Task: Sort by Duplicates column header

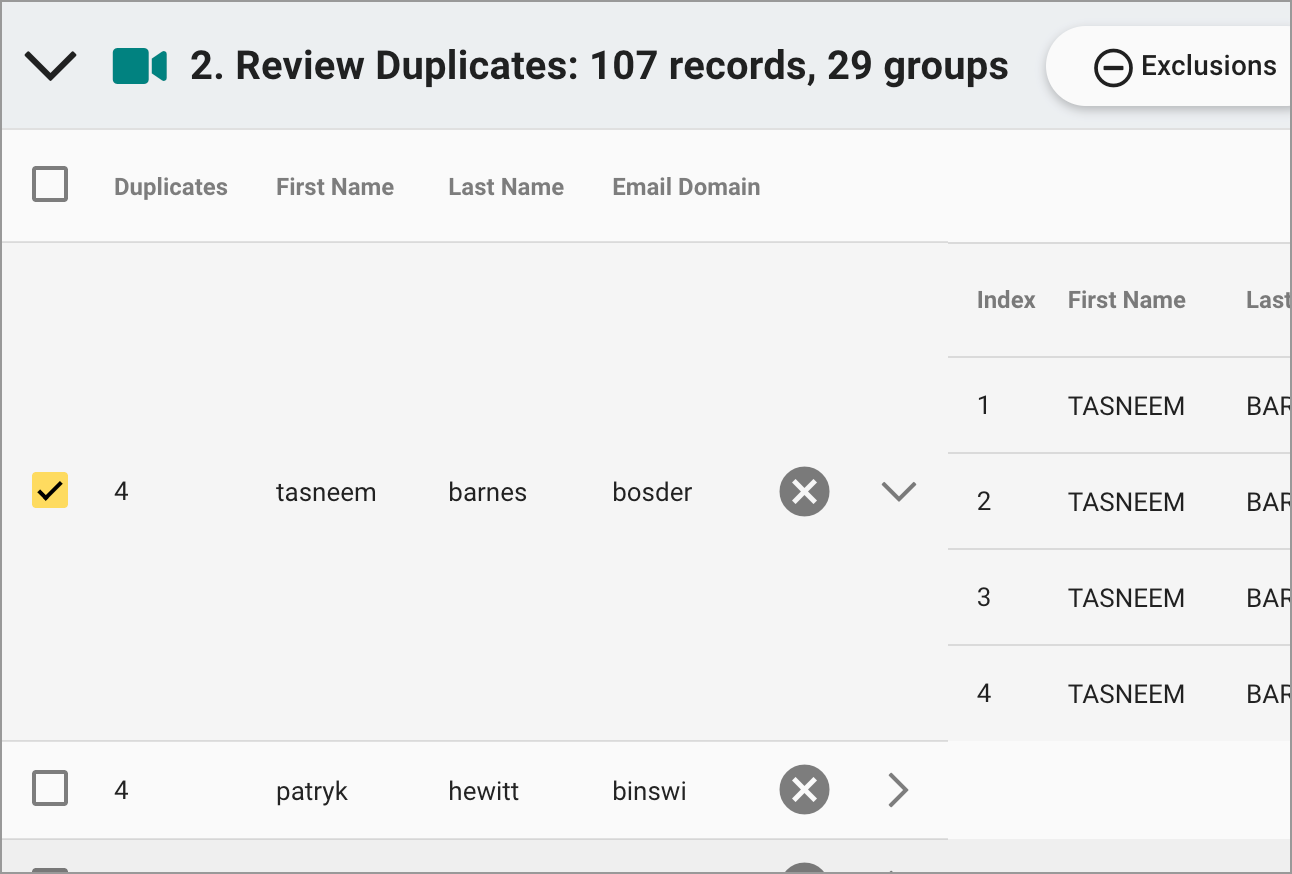Action: point(171,187)
